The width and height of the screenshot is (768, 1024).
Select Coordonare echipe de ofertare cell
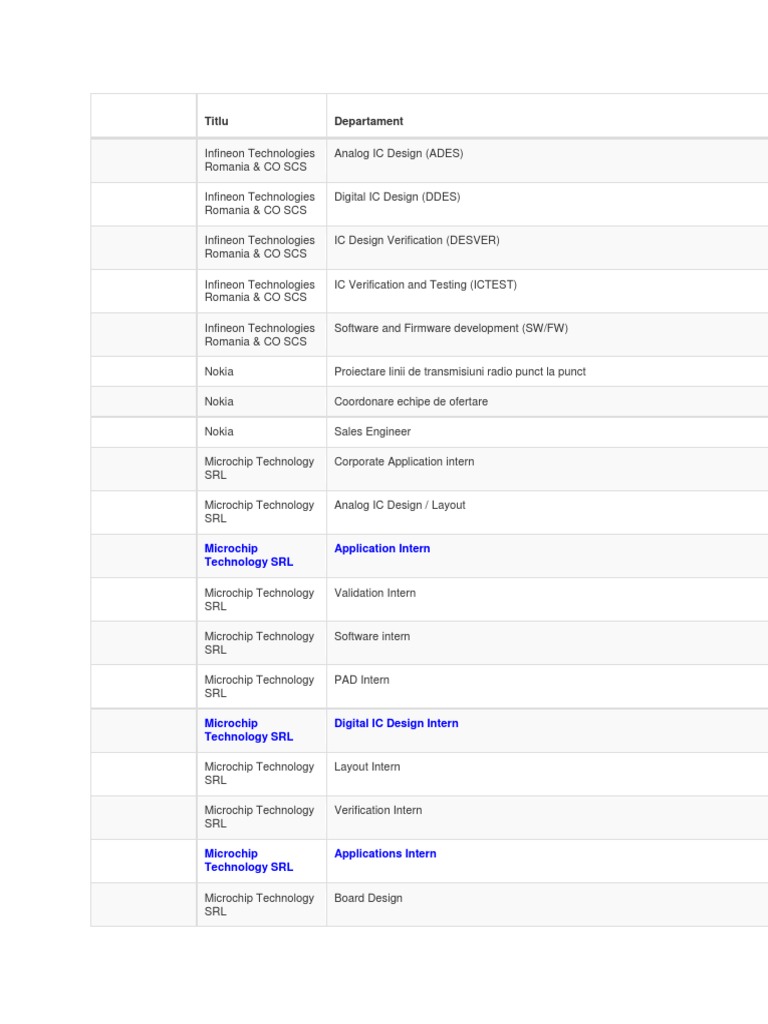click(x=410, y=402)
